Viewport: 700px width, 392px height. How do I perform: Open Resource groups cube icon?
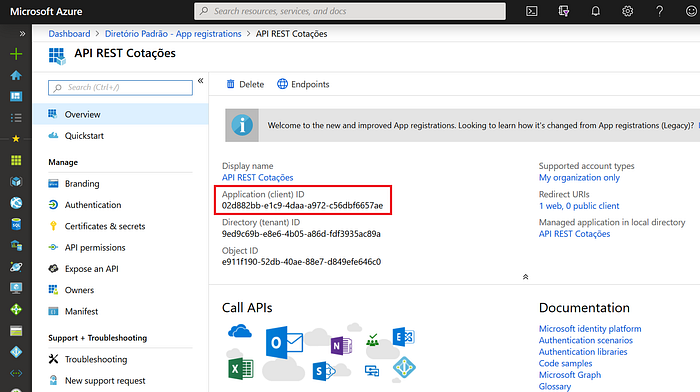(16, 182)
